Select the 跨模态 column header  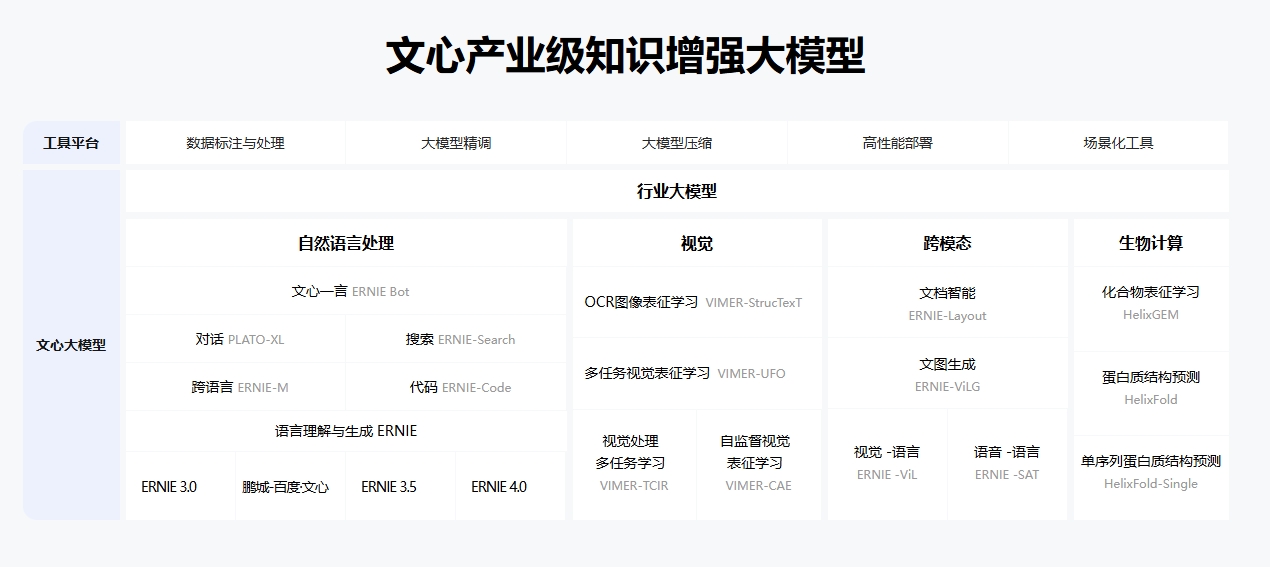(x=947, y=243)
